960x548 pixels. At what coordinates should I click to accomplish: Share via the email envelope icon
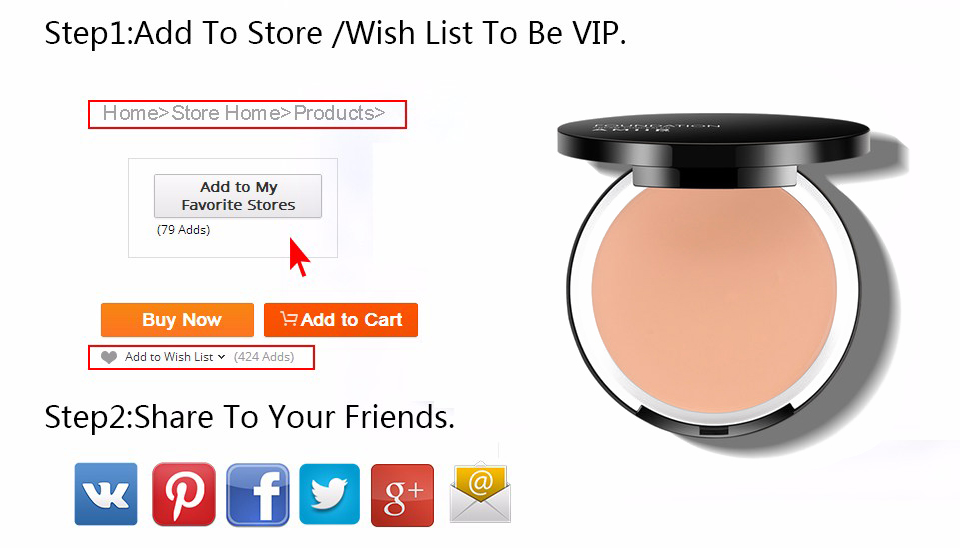480,494
